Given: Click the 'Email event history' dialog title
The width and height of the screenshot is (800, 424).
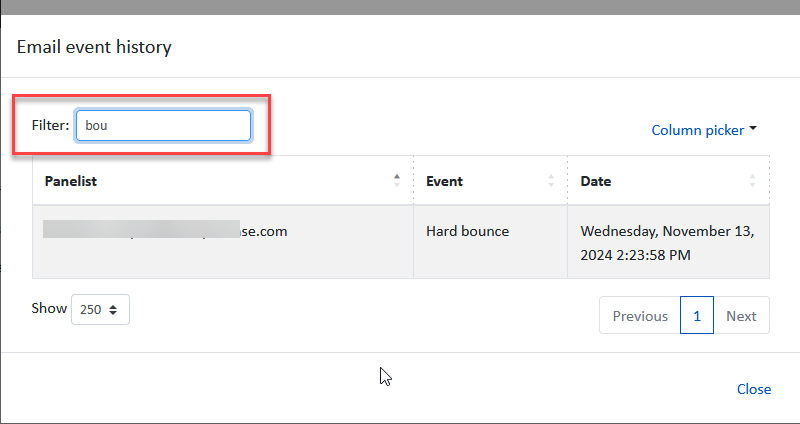Looking at the screenshot, I should (94, 47).
